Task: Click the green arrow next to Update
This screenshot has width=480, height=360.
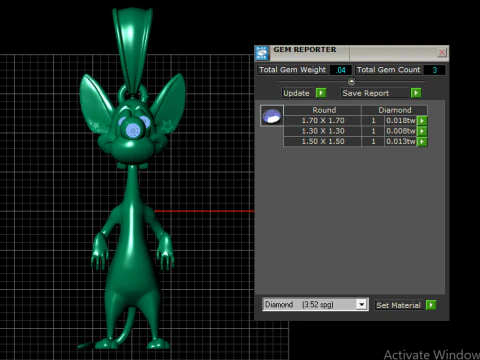Action: 321,93
